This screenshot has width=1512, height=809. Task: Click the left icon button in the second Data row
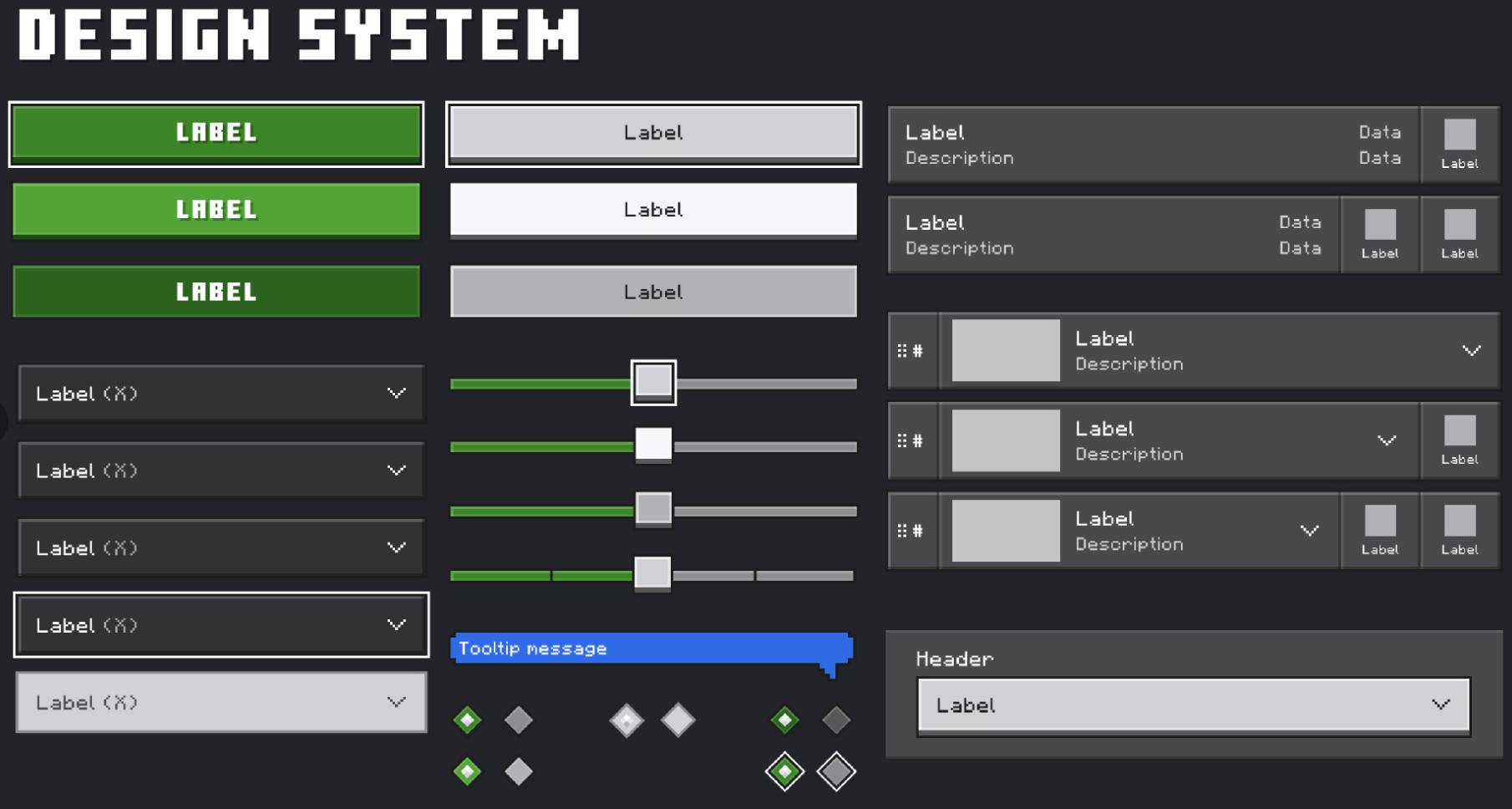tap(1379, 235)
